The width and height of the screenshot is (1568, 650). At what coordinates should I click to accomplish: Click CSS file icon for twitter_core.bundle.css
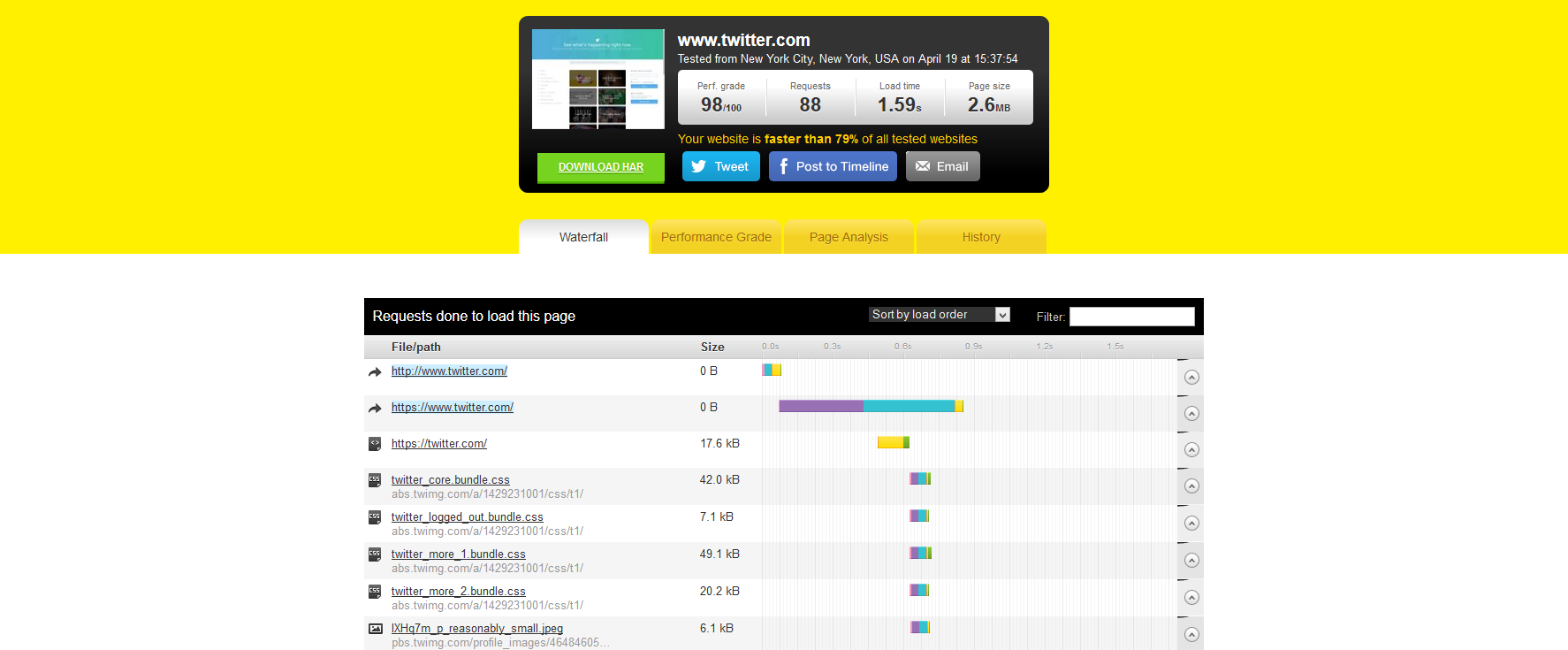pos(375,480)
